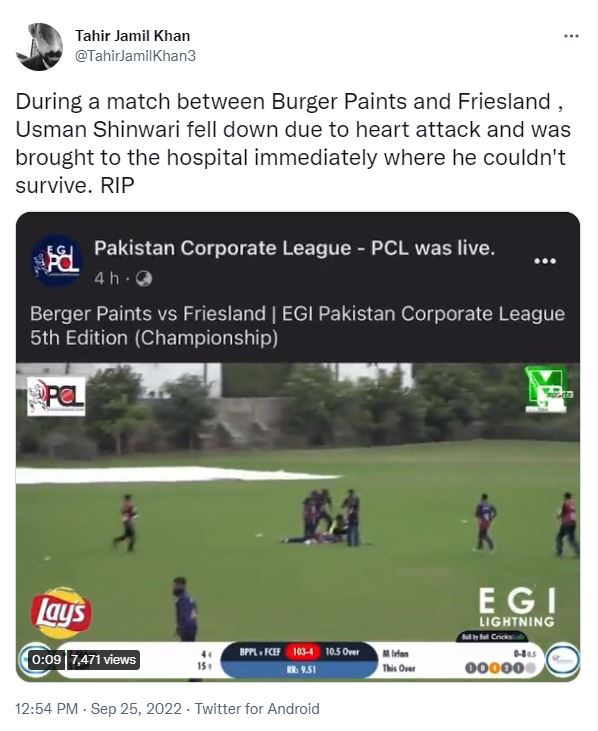The image size is (598, 731).
Task: Click the BPPL v FCEF score banner
Action: point(299,660)
